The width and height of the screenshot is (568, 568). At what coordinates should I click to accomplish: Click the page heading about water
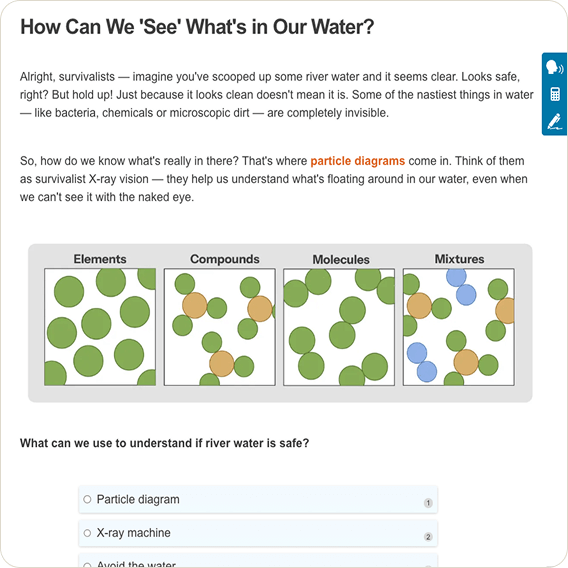(x=197, y=27)
